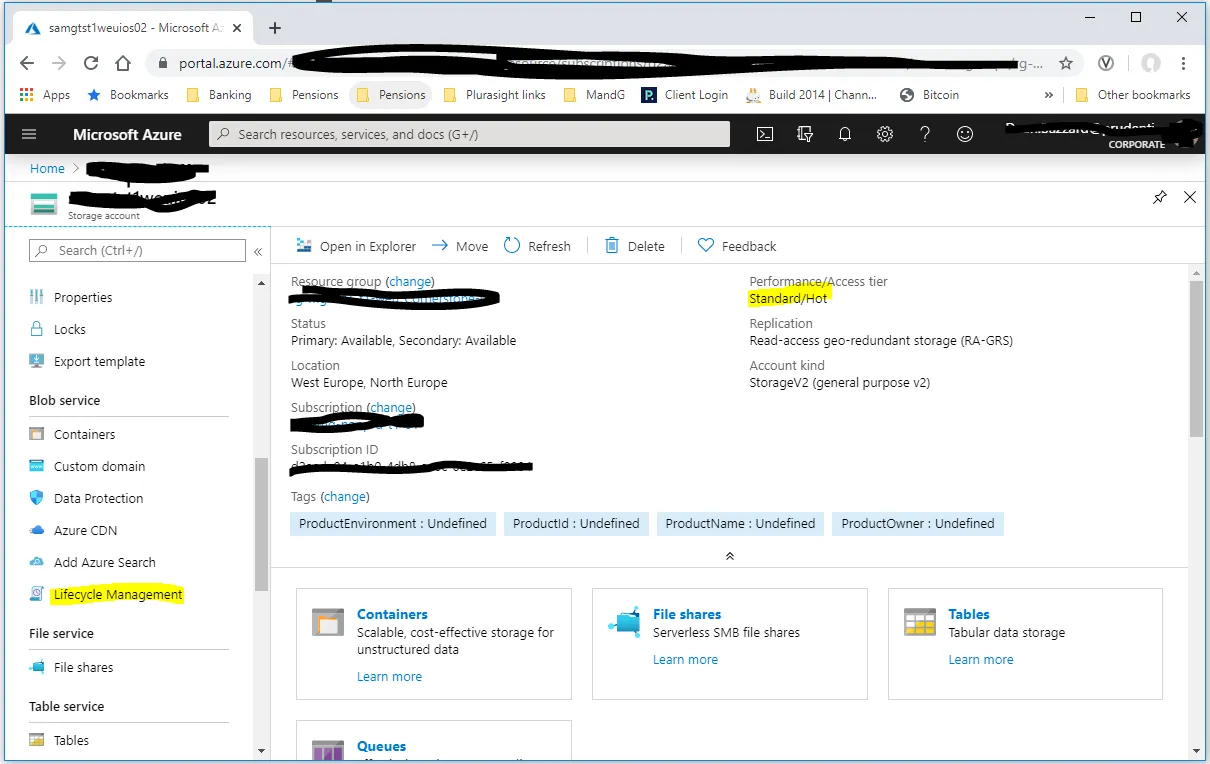Viewport: 1210px width, 764px height.
Task: Open the notifications bell
Action: pyautogui.click(x=845, y=134)
